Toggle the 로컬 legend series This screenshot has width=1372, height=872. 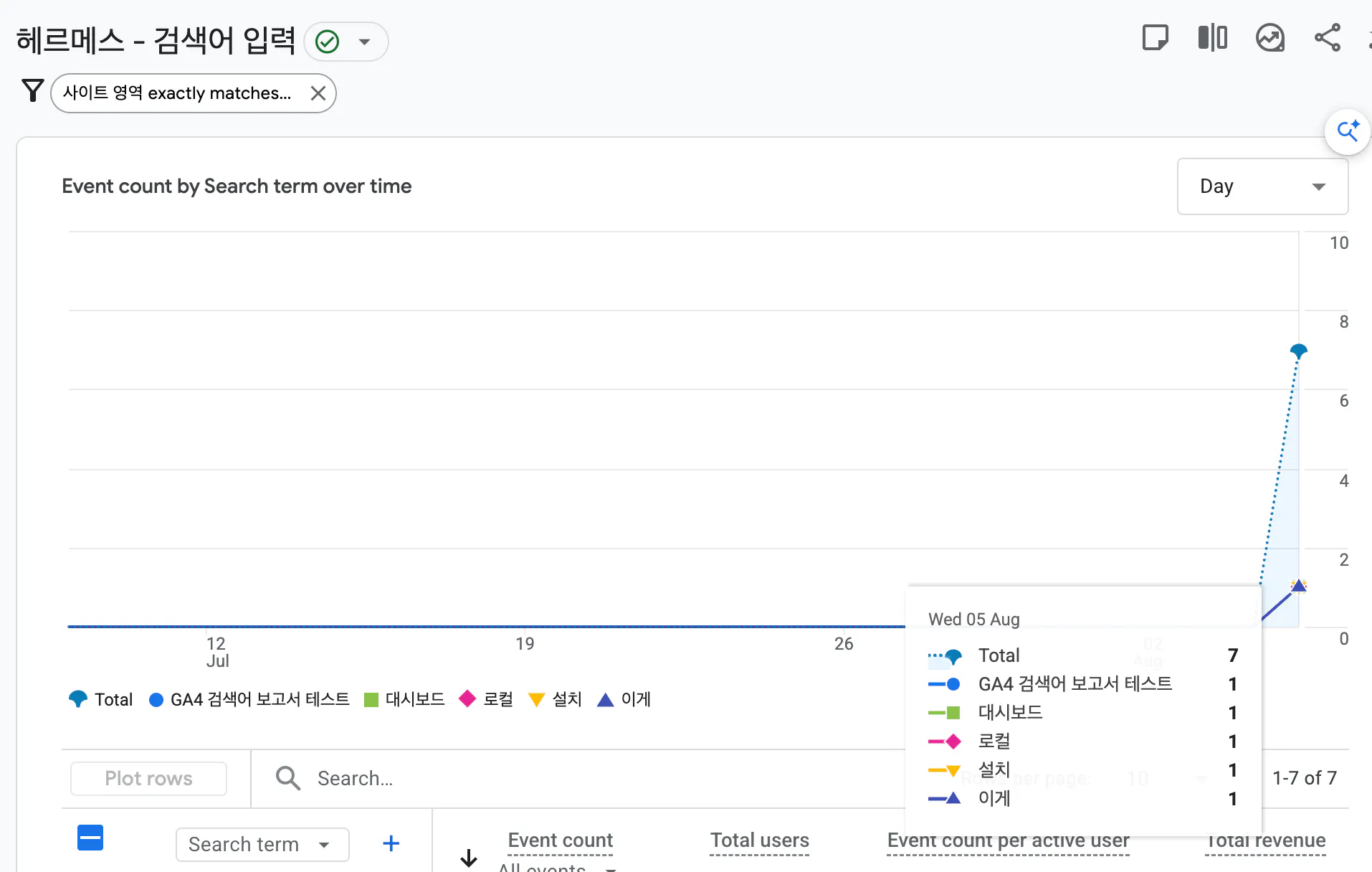[486, 699]
